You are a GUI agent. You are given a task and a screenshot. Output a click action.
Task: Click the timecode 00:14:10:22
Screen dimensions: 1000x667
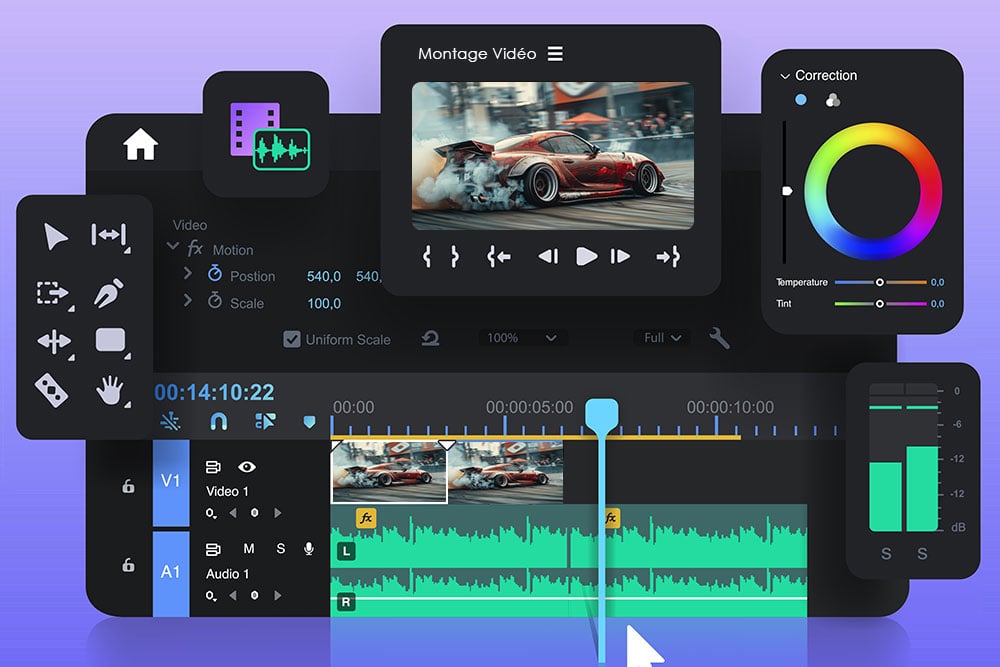214,392
